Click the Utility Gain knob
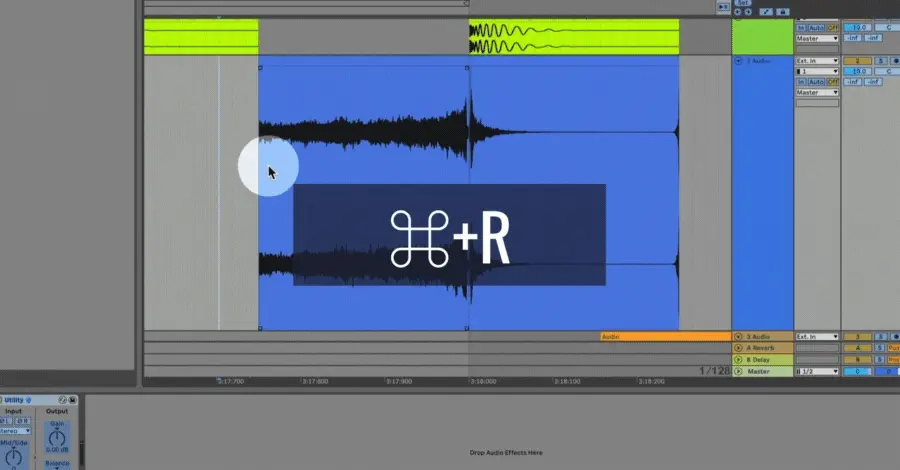This screenshot has height=470, width=900. click(57, 437)
